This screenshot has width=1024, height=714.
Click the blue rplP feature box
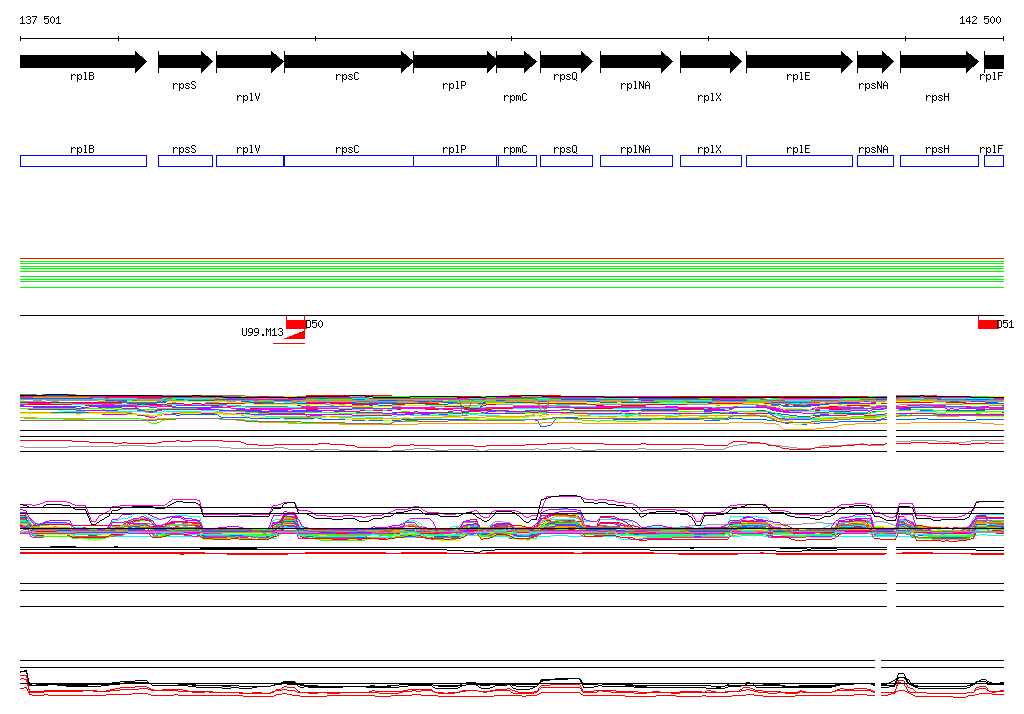point(455,161)
